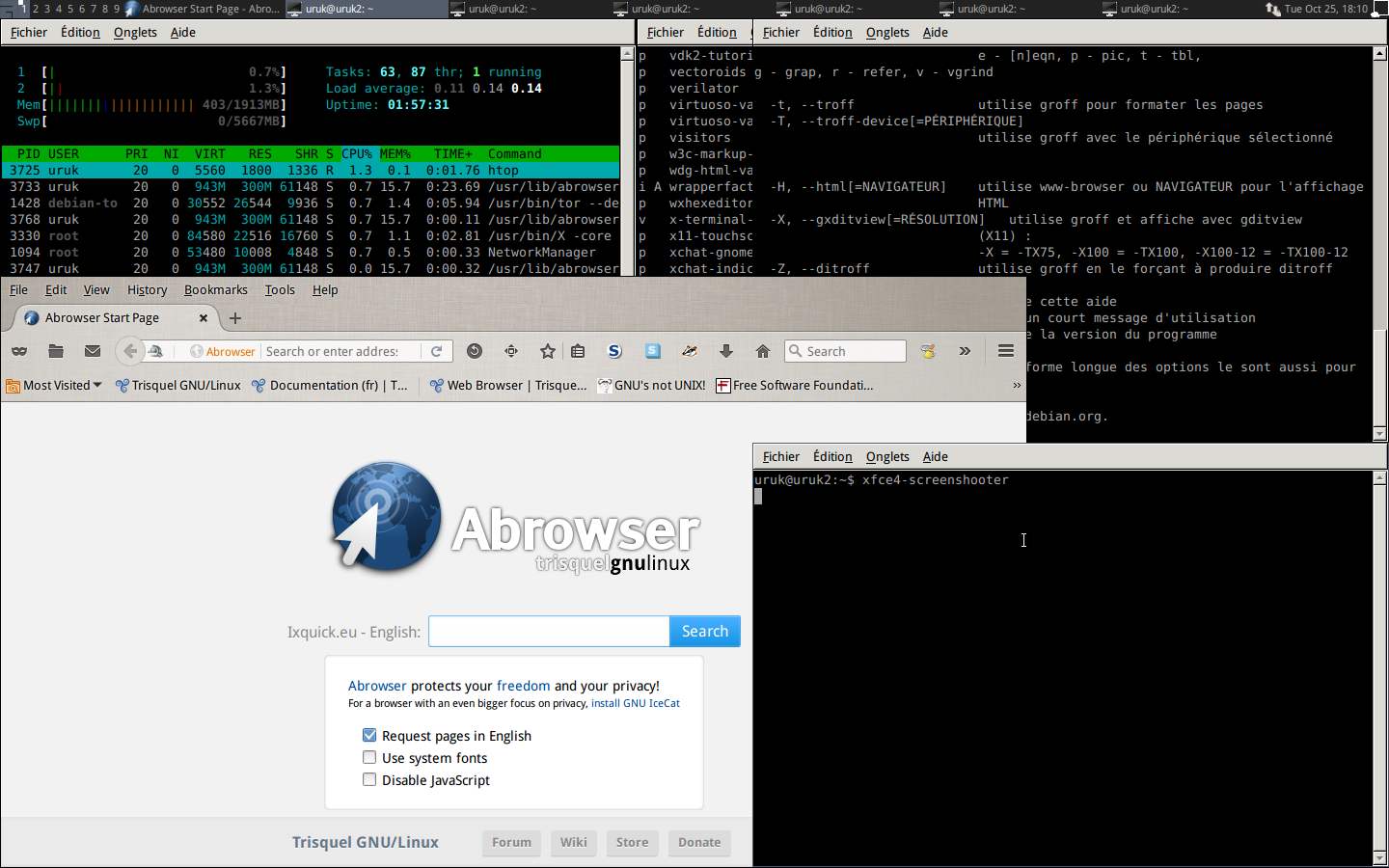Show more bookmarks via bookmarks bar chevron
Screen dimensions: 1389x868
click(x=1016, y=385)
